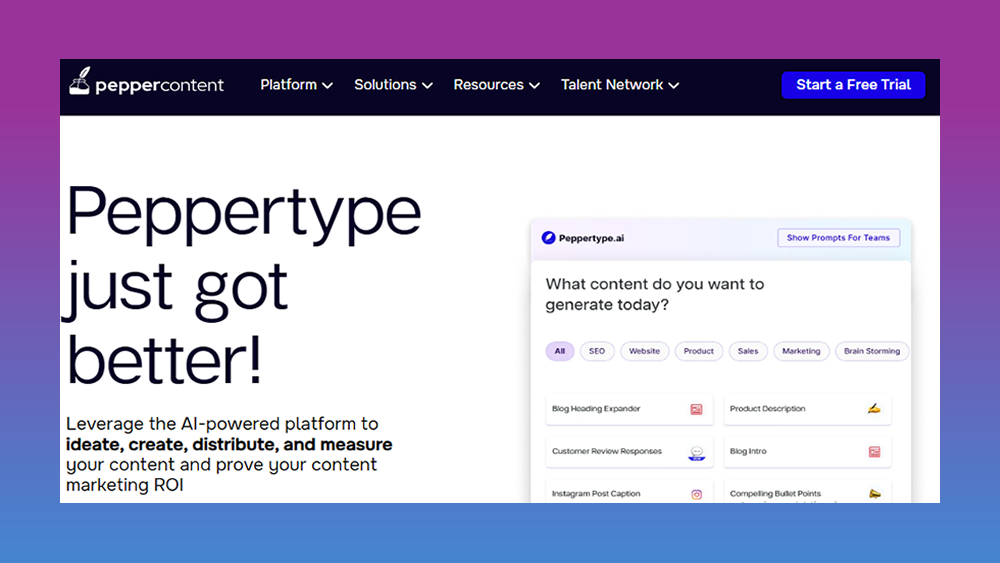Open the Instagram Post Caption card
The height and width of the screenshot is (563, 1000).
pyautogui.click(x=629, y=492)
